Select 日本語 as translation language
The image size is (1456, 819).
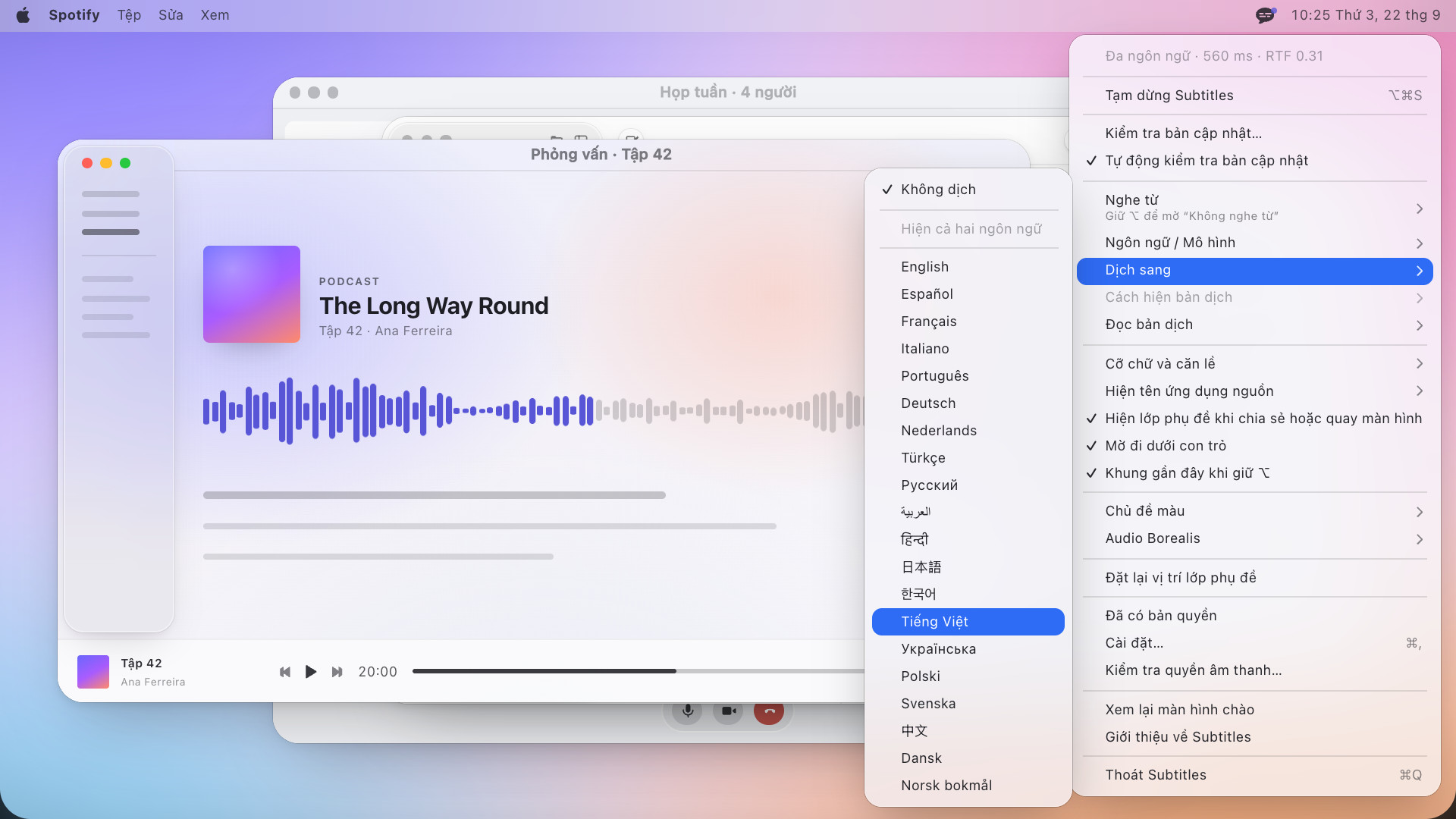click(x=968, y=567)
